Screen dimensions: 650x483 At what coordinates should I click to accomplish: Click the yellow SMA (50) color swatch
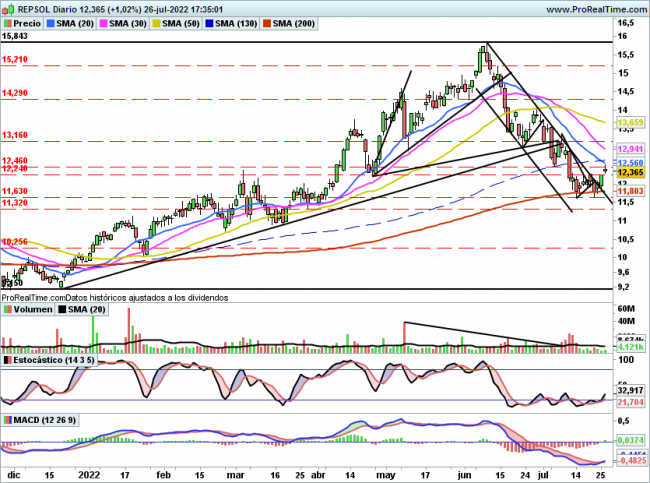point(157,24)
